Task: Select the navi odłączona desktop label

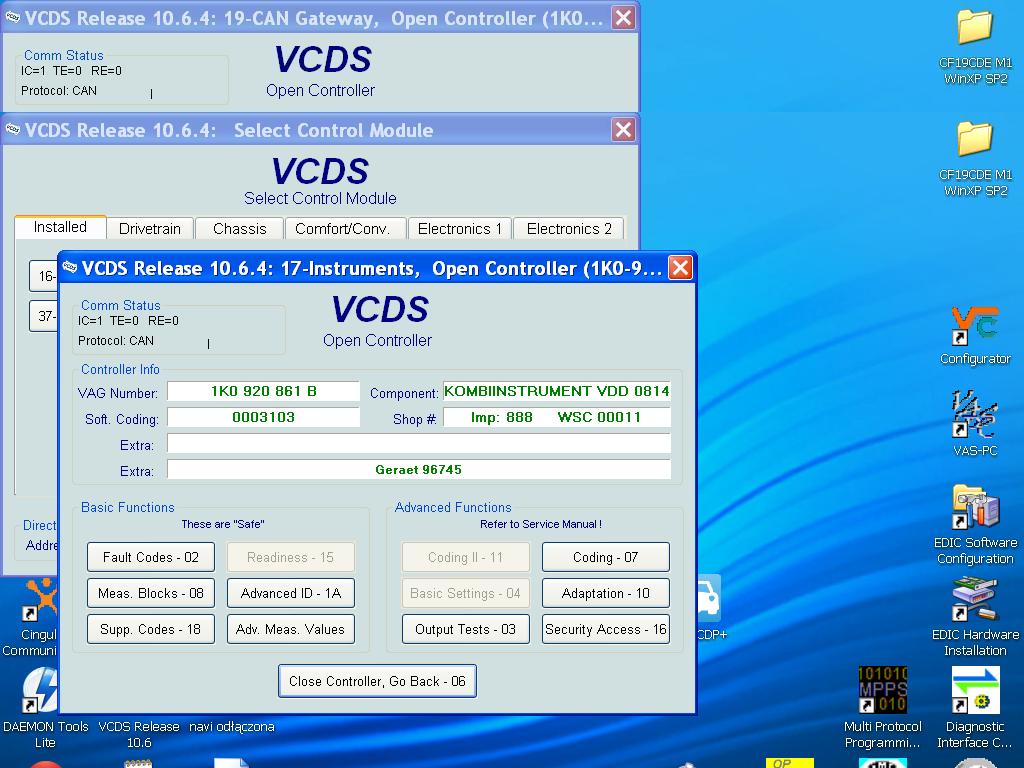Action: 232,727
